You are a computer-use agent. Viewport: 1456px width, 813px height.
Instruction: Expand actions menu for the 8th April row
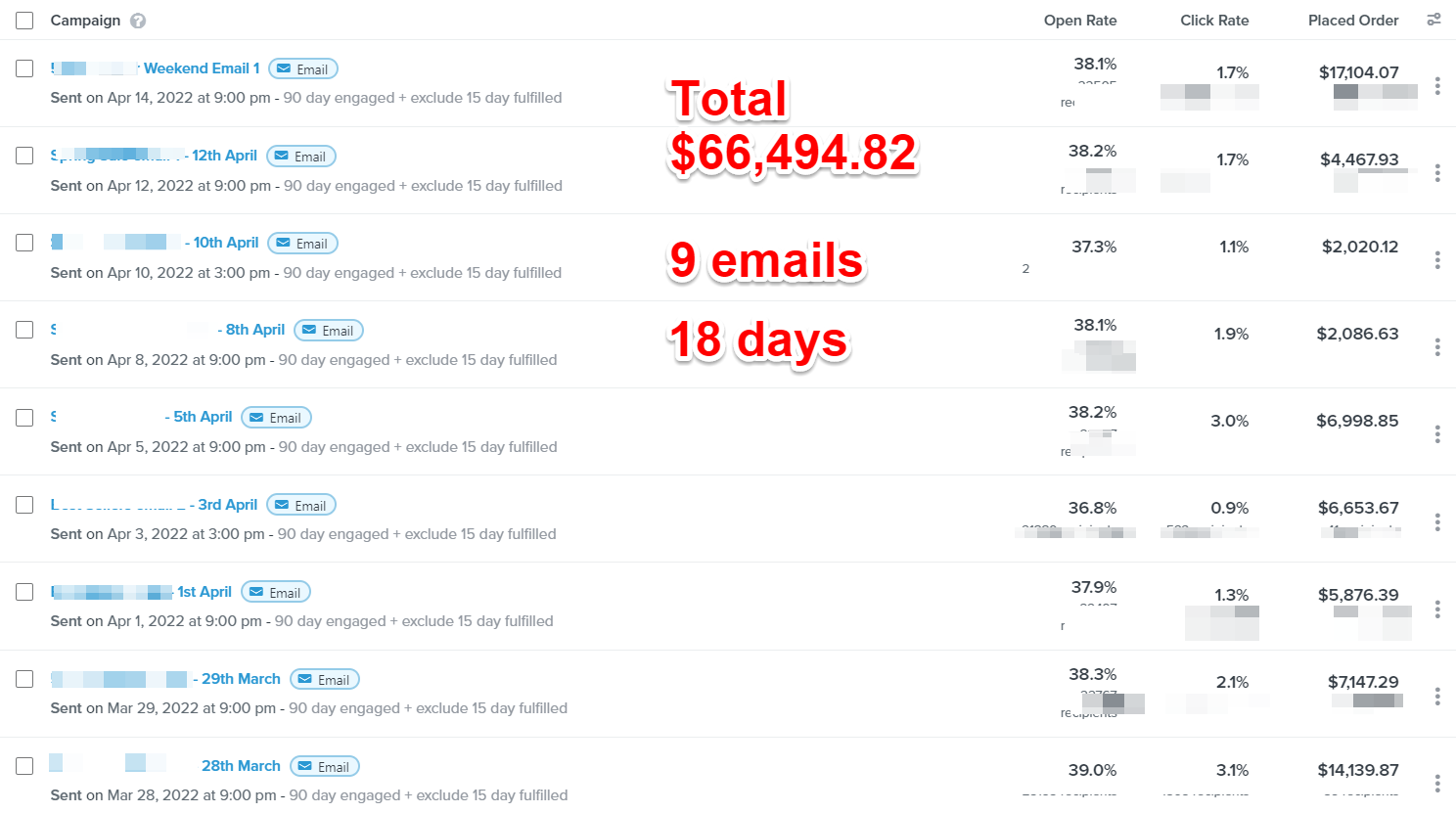(x=1436, y=347)
